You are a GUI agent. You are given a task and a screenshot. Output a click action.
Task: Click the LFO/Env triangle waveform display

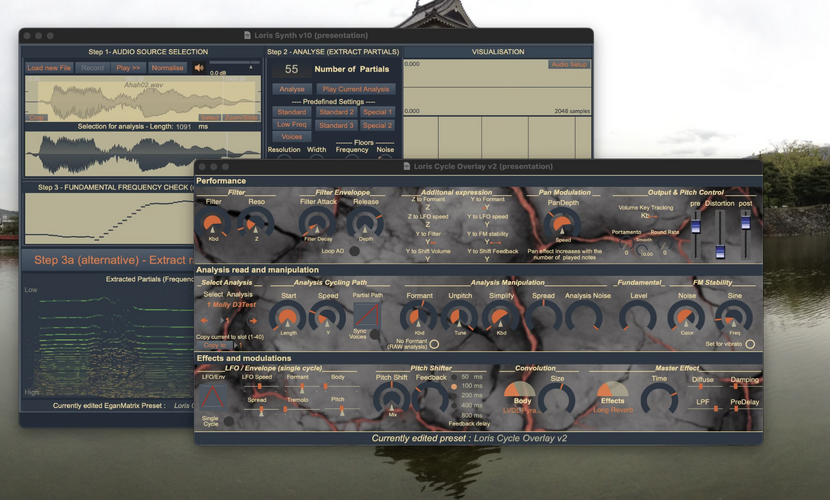coord(213,396)
